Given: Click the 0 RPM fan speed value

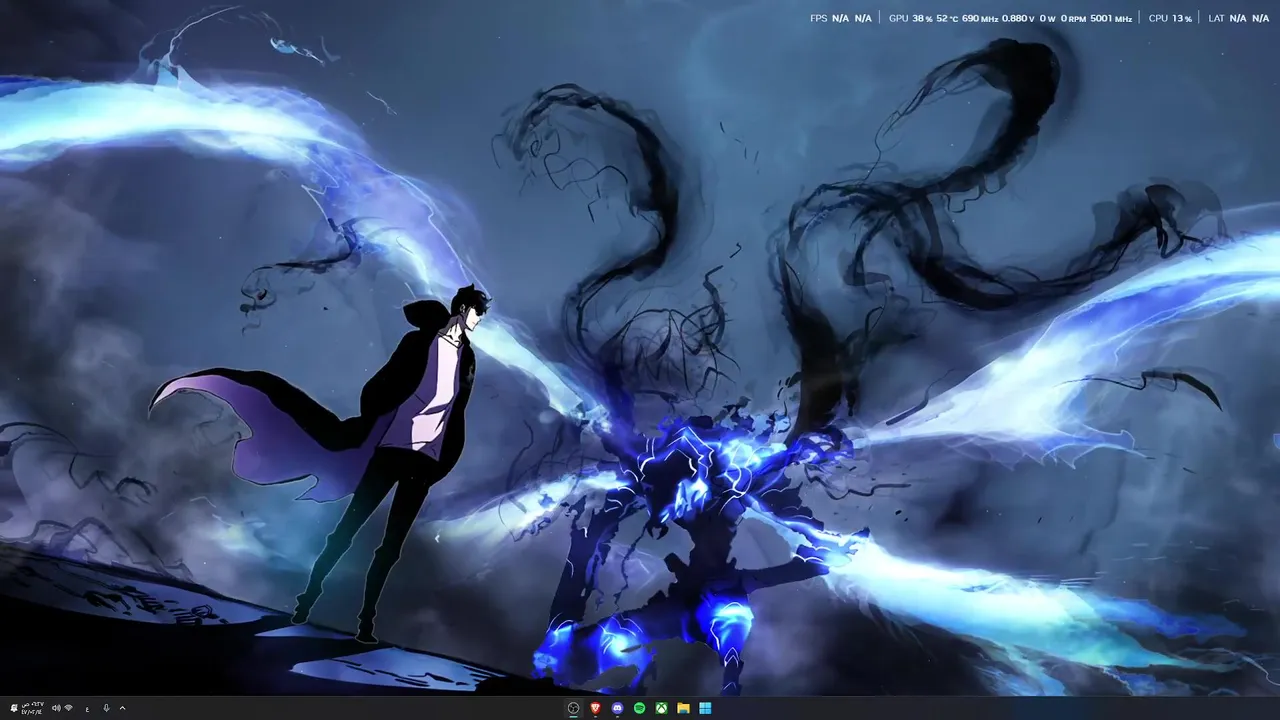Looking at the screenshot, I should point(1073,18).
